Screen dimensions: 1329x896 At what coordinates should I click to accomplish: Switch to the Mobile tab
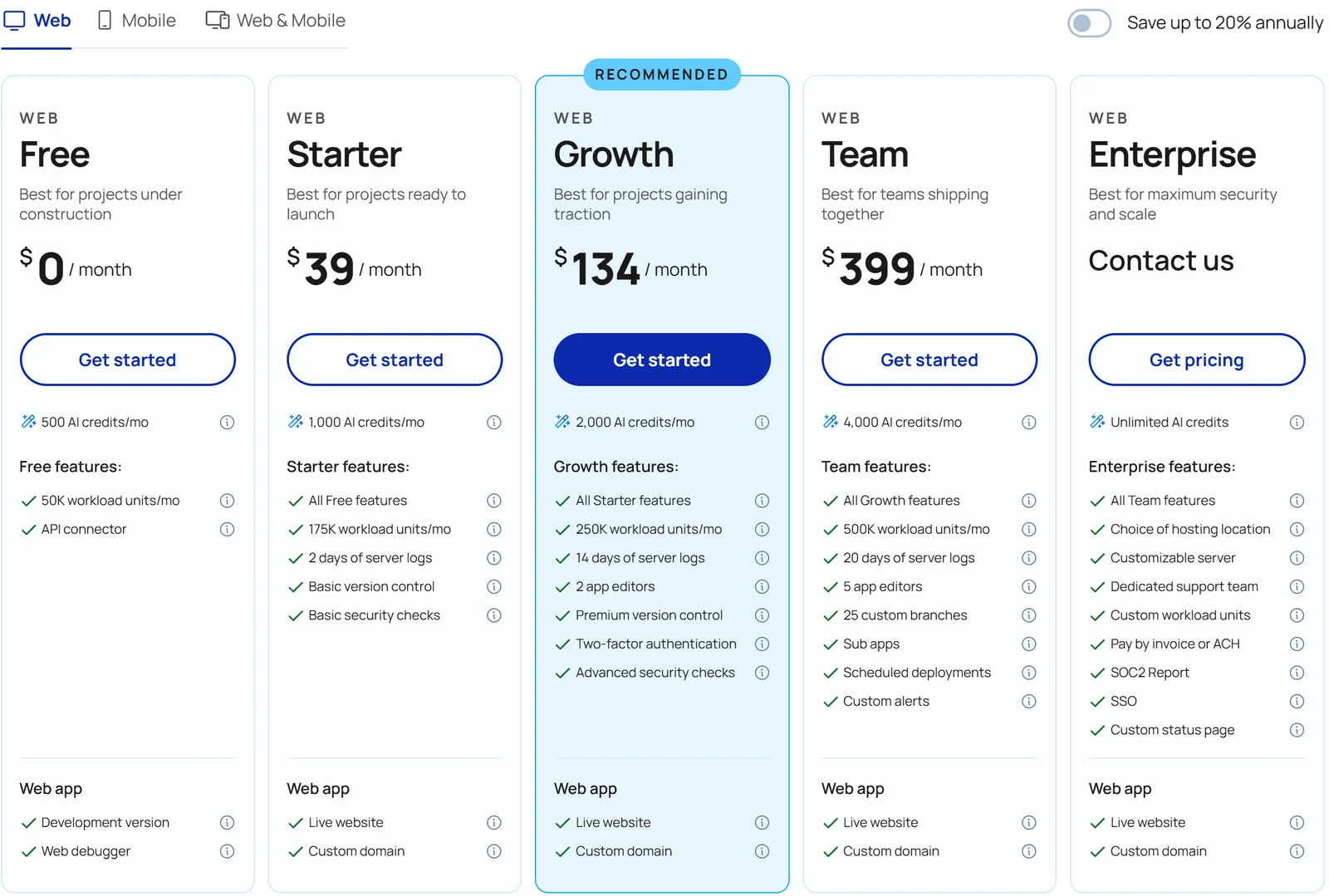pyautogui.click(x=137, y=21)
